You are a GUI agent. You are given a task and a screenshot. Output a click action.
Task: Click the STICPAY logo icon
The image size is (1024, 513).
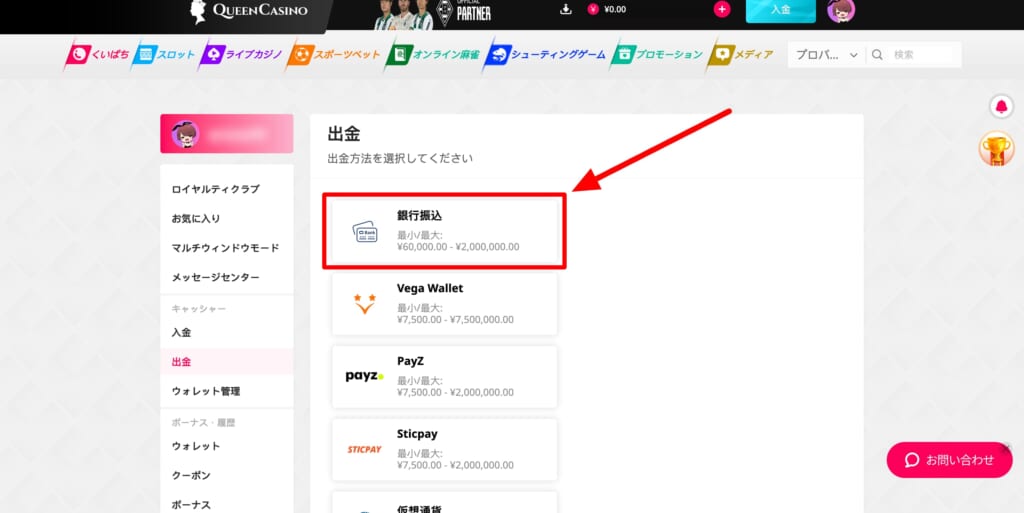pos(364,449)
